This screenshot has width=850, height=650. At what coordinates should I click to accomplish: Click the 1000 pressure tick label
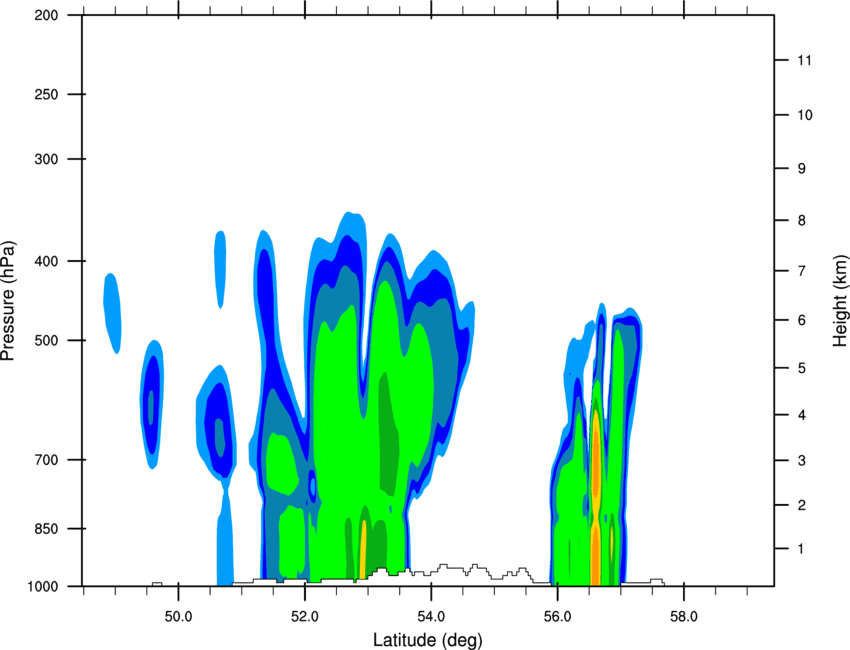tap(43, 586)
